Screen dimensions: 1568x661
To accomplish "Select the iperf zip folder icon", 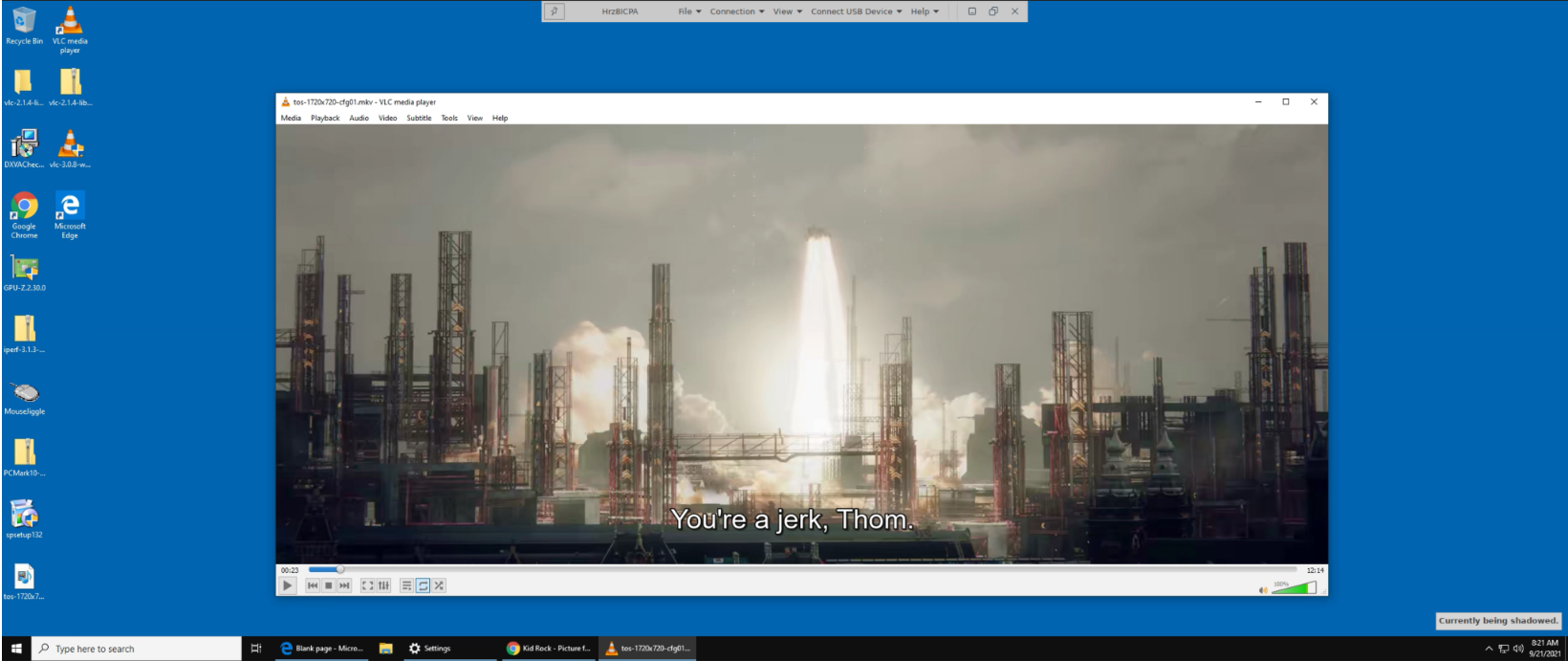I will (24, 335).
